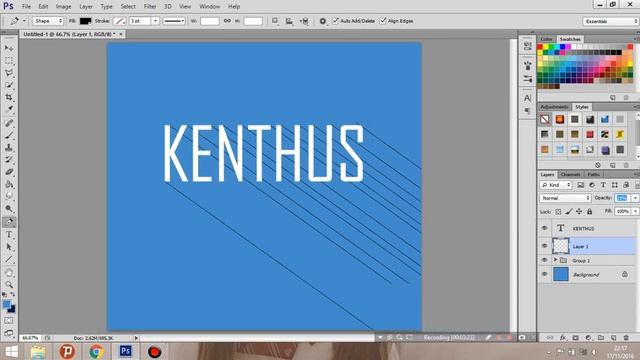The image size is (640, 360).
Task: Switch to the Adjustments tab
Action: tap(554, 107)
